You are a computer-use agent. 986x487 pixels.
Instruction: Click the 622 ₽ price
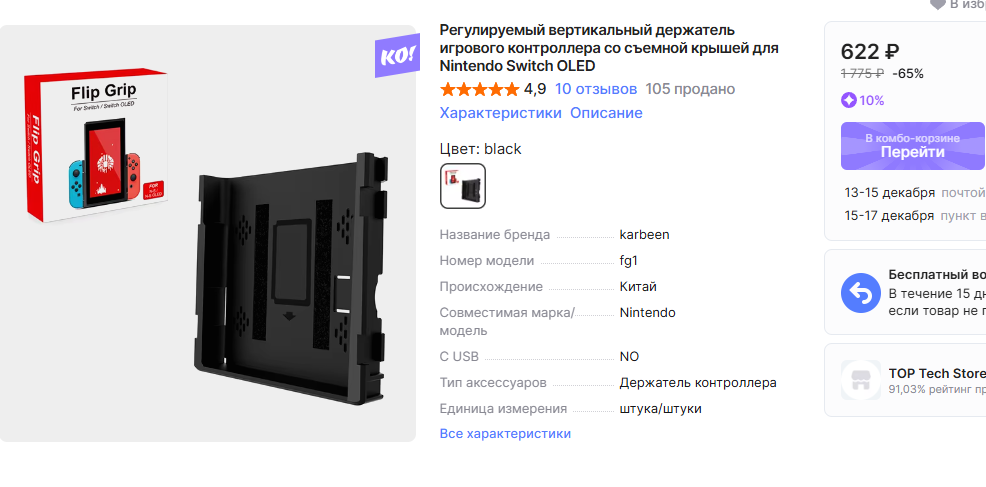pos(870,52)
